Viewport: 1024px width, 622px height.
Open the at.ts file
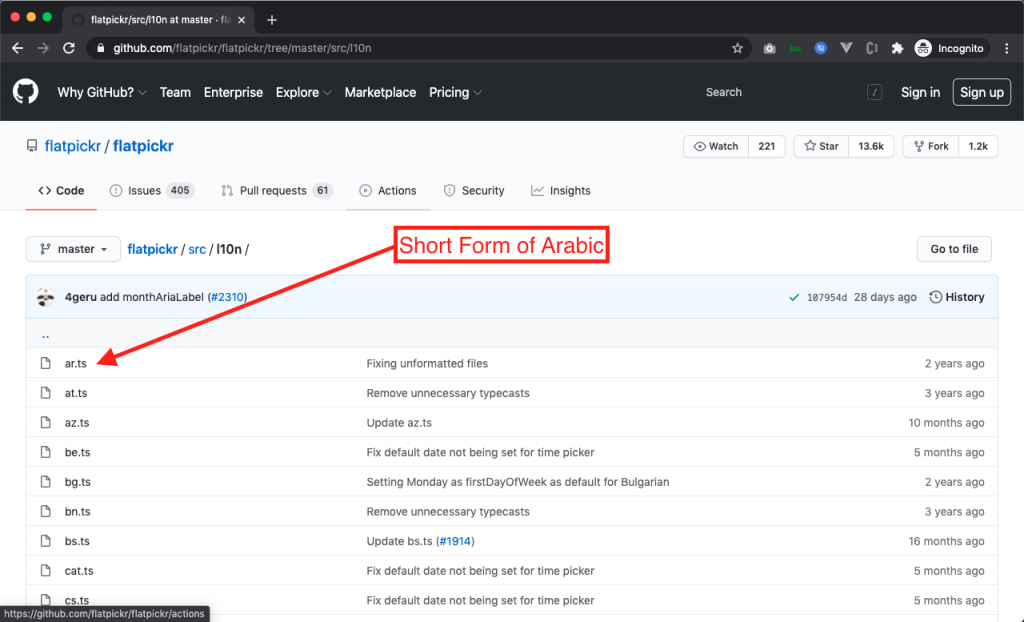coord(76,393)
